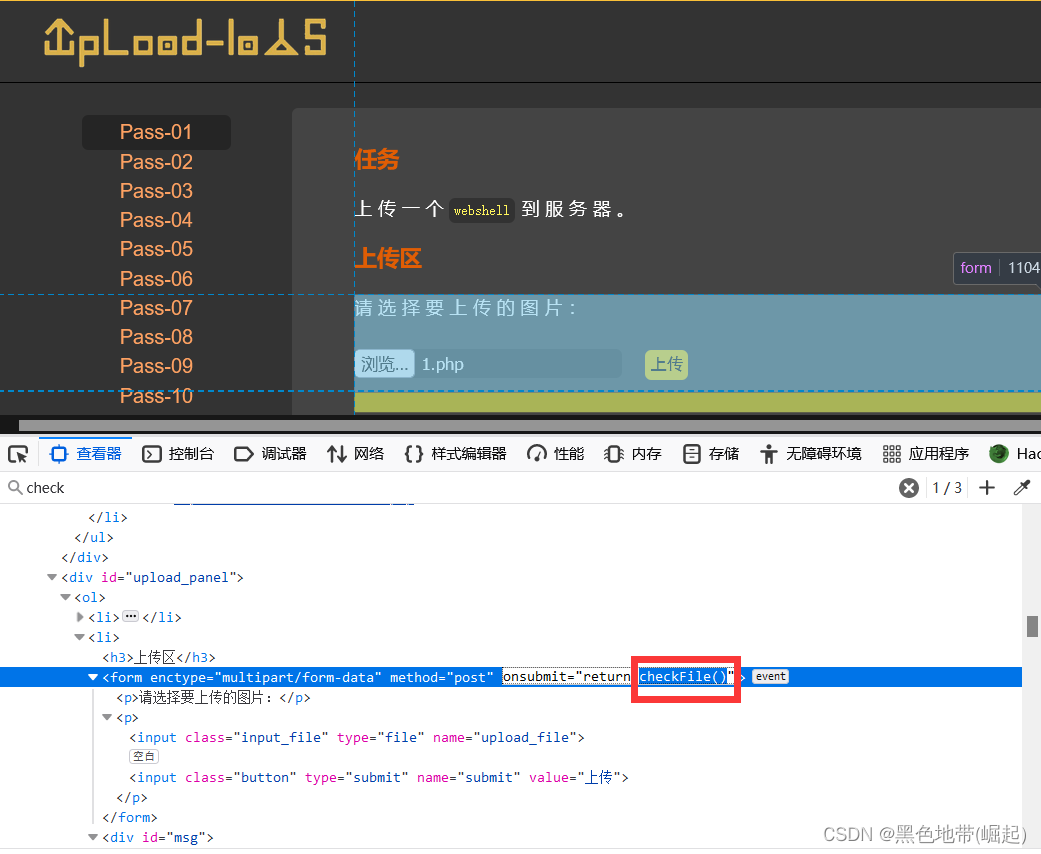Image resolution: width=1041 pixels, height=854 pixels.
Task: Open the 性能 performance tab
Action: [x=555, y=454]
